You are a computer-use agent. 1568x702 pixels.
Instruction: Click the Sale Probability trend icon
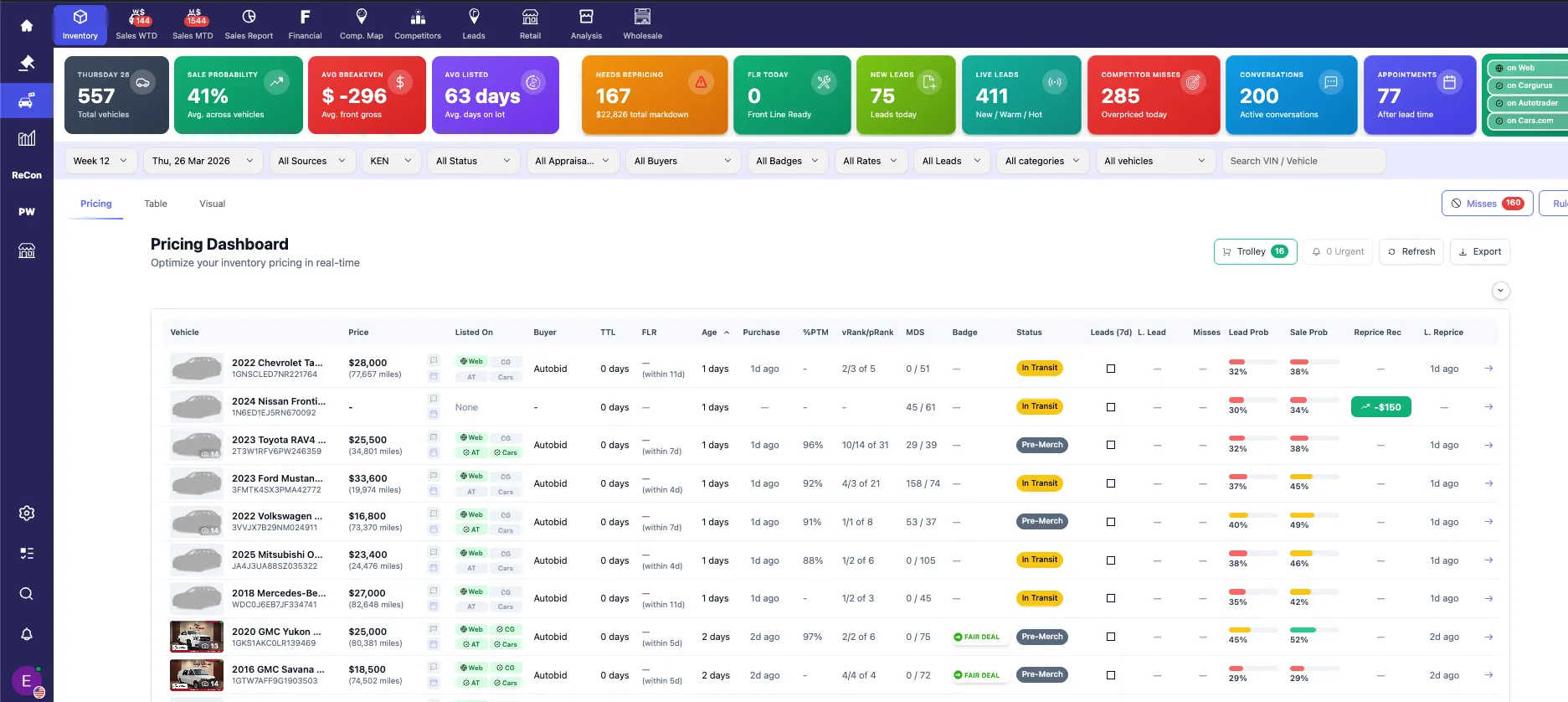(276, 82)
